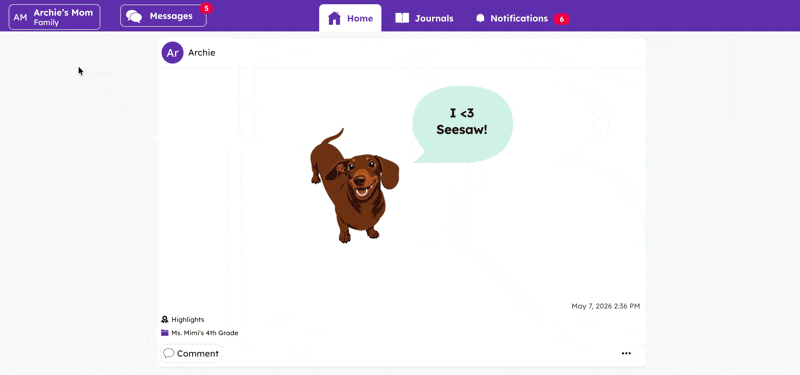Open the Highlights label

point(188,319)
